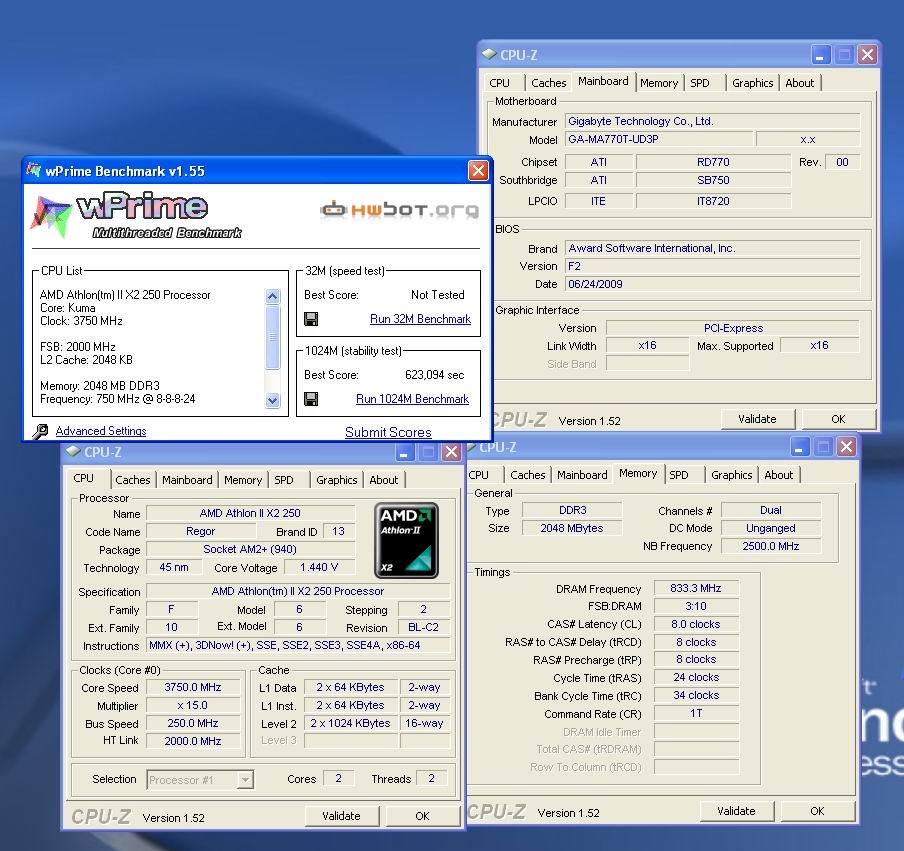Click the CPU-Z title icon in Mainboard window
The height and width of the screenshot is (851, 904).
point(489,54)
